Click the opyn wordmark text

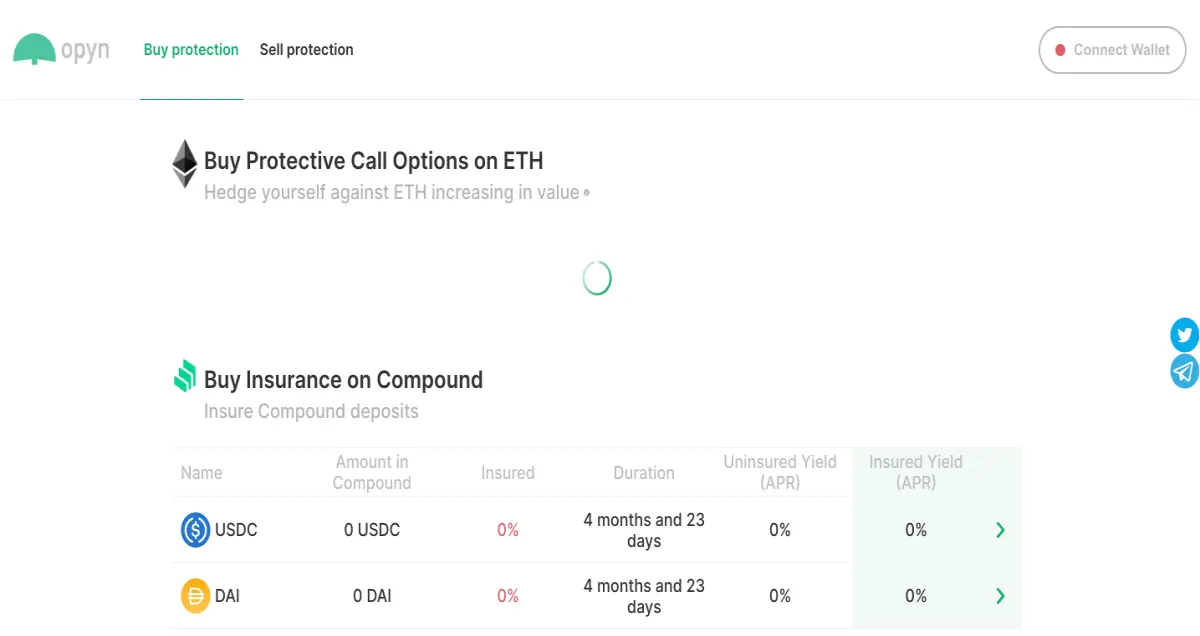point(85,51)
